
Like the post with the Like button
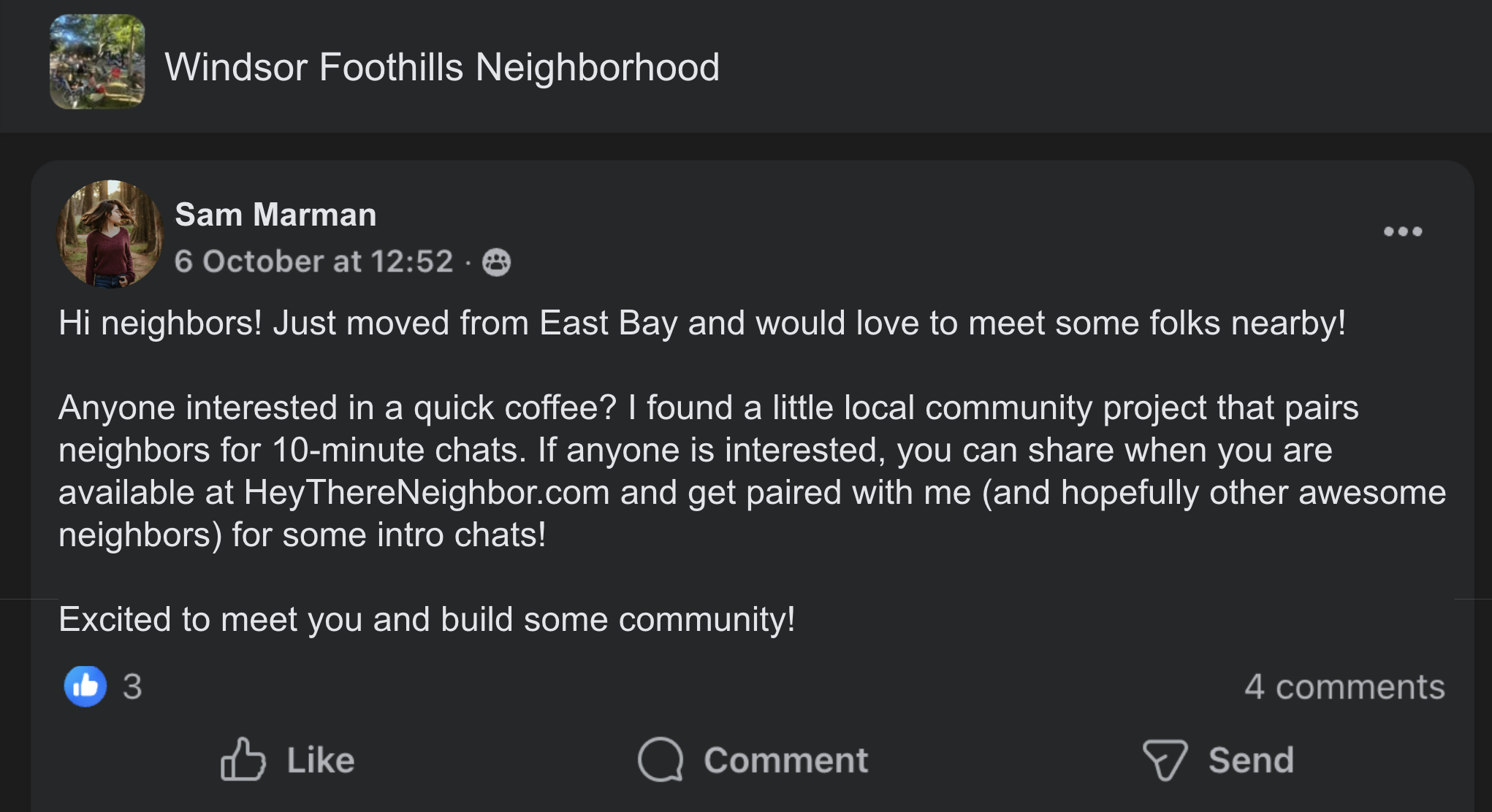[x=287, y=759]
